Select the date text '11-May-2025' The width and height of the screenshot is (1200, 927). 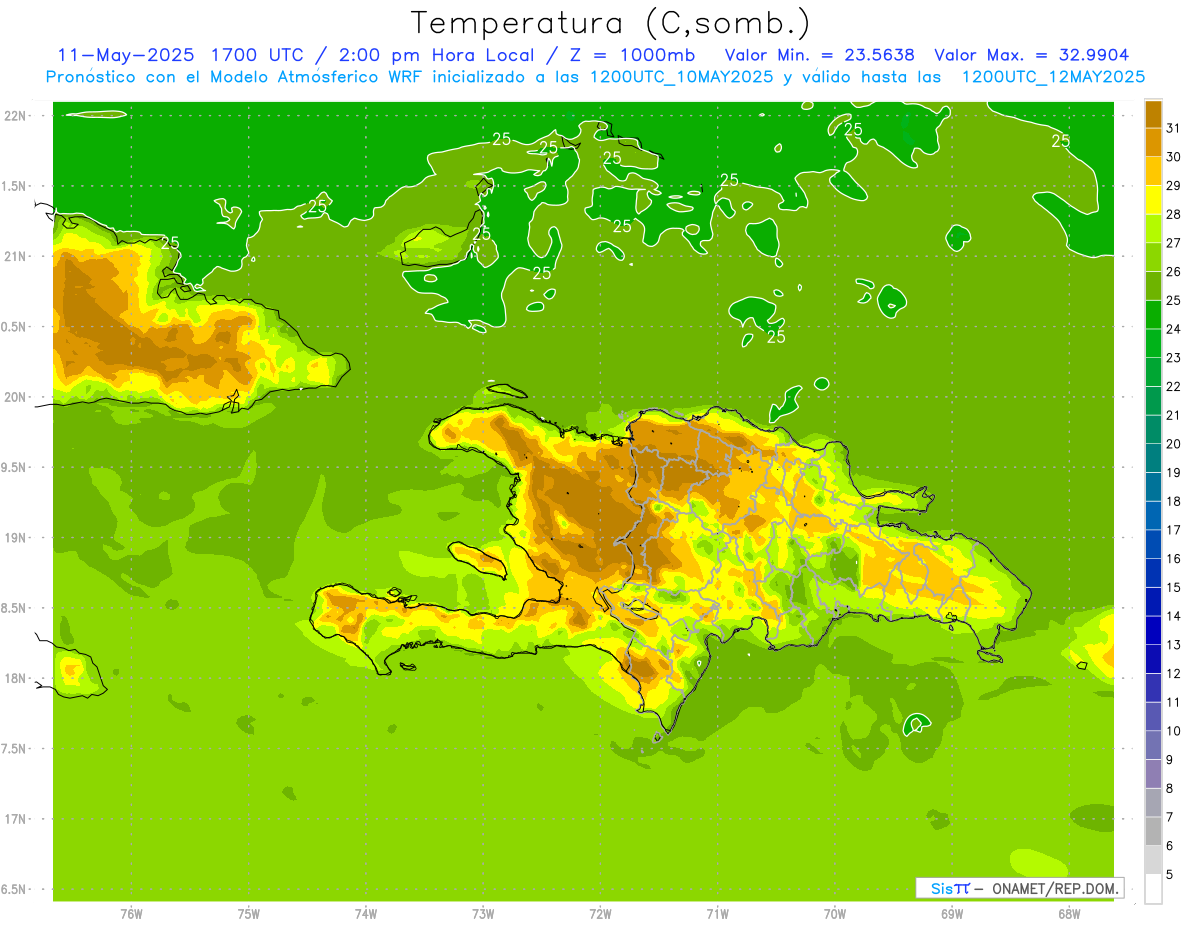[126, 55]
